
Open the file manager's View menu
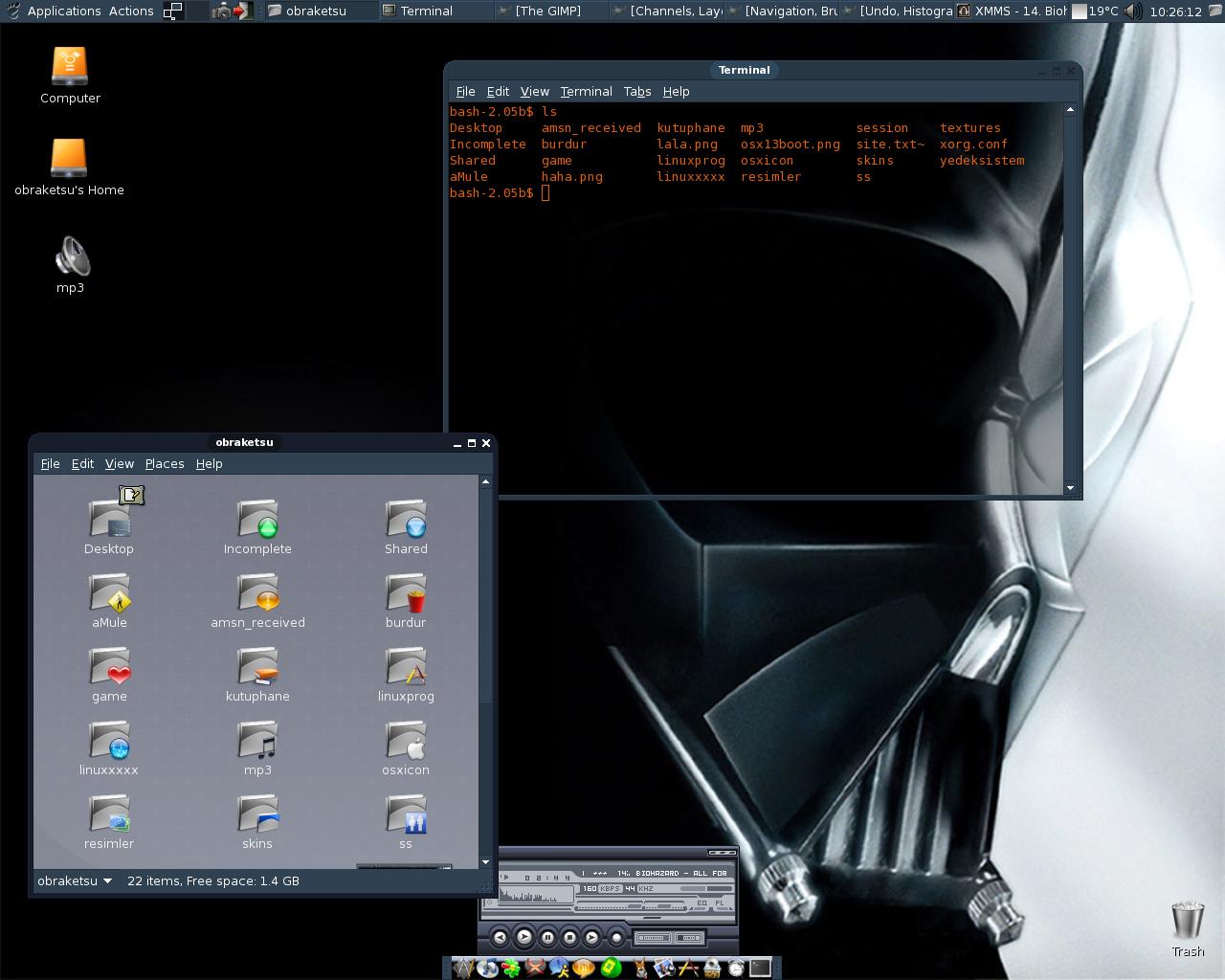tap(120, 464)
